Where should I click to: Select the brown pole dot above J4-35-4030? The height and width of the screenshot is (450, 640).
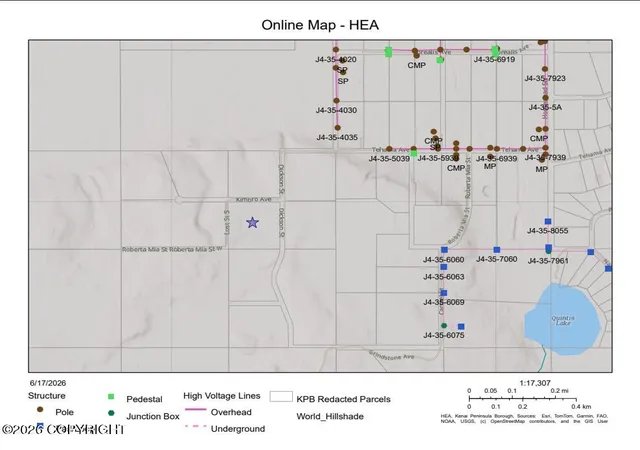336,100
